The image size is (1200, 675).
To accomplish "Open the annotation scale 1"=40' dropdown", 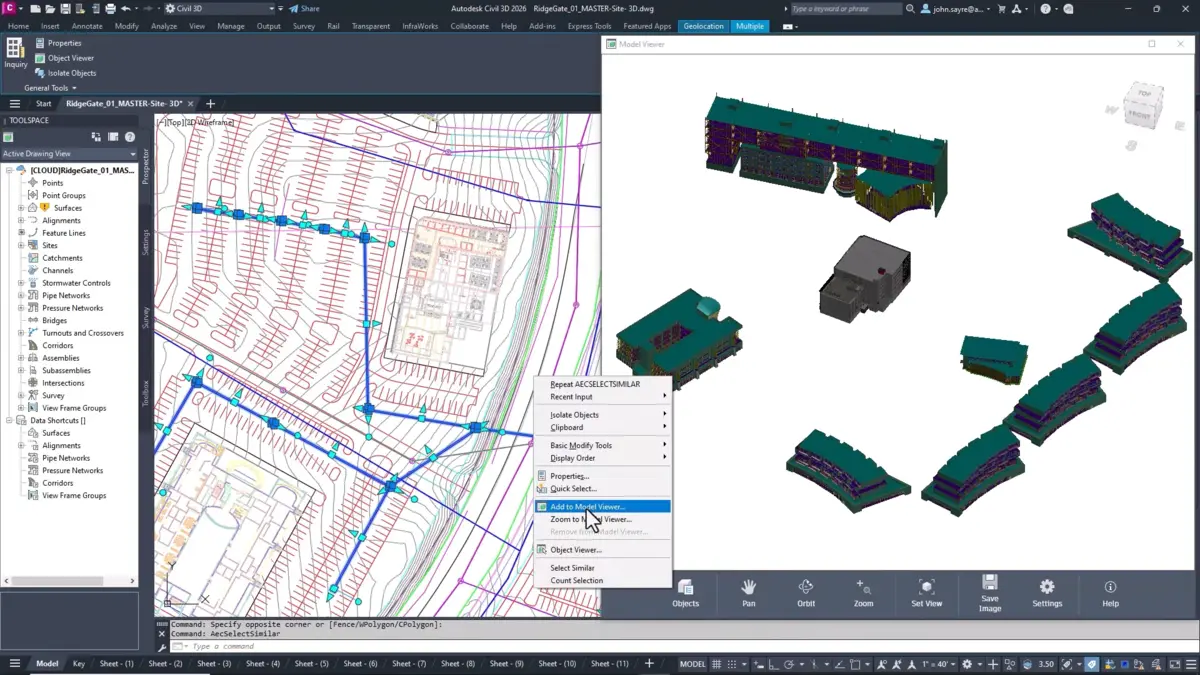I will [x=939, y=664].
